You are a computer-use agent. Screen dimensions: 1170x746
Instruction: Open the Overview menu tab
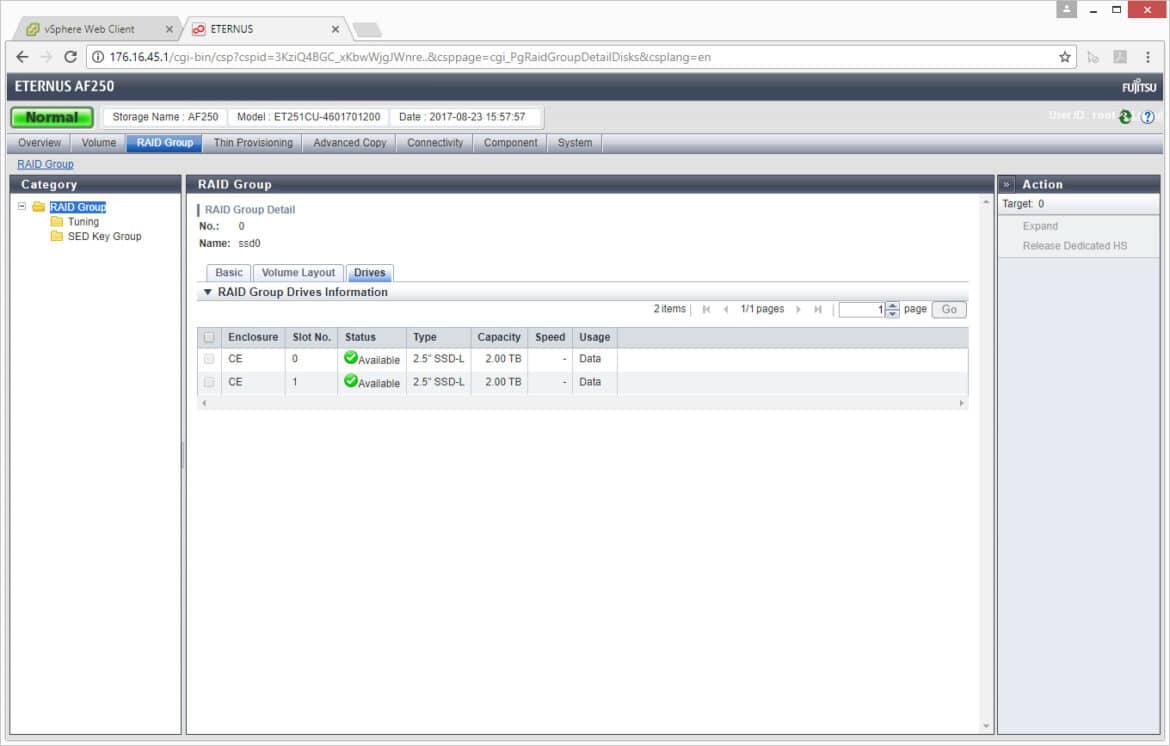40,142
